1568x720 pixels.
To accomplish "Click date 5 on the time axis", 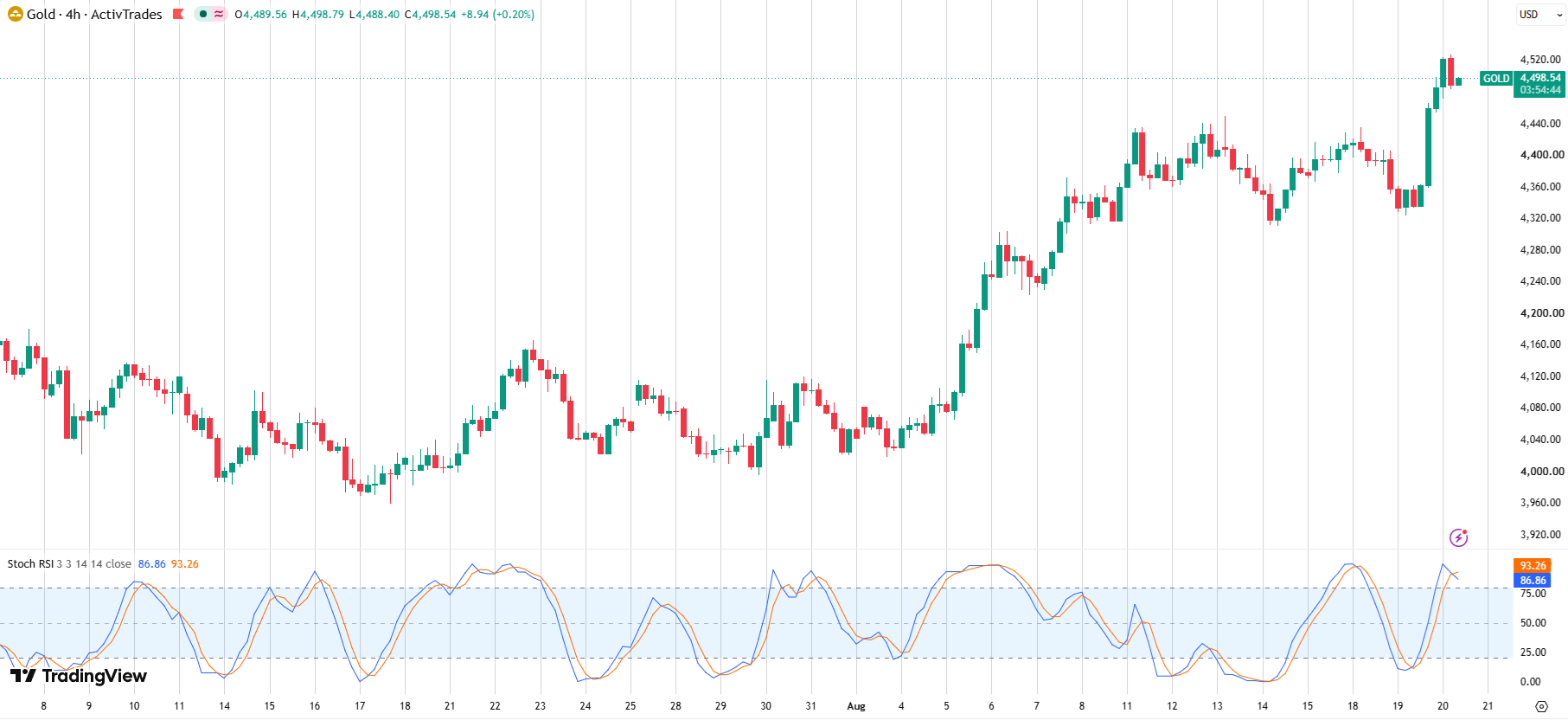I will [946, 706].
